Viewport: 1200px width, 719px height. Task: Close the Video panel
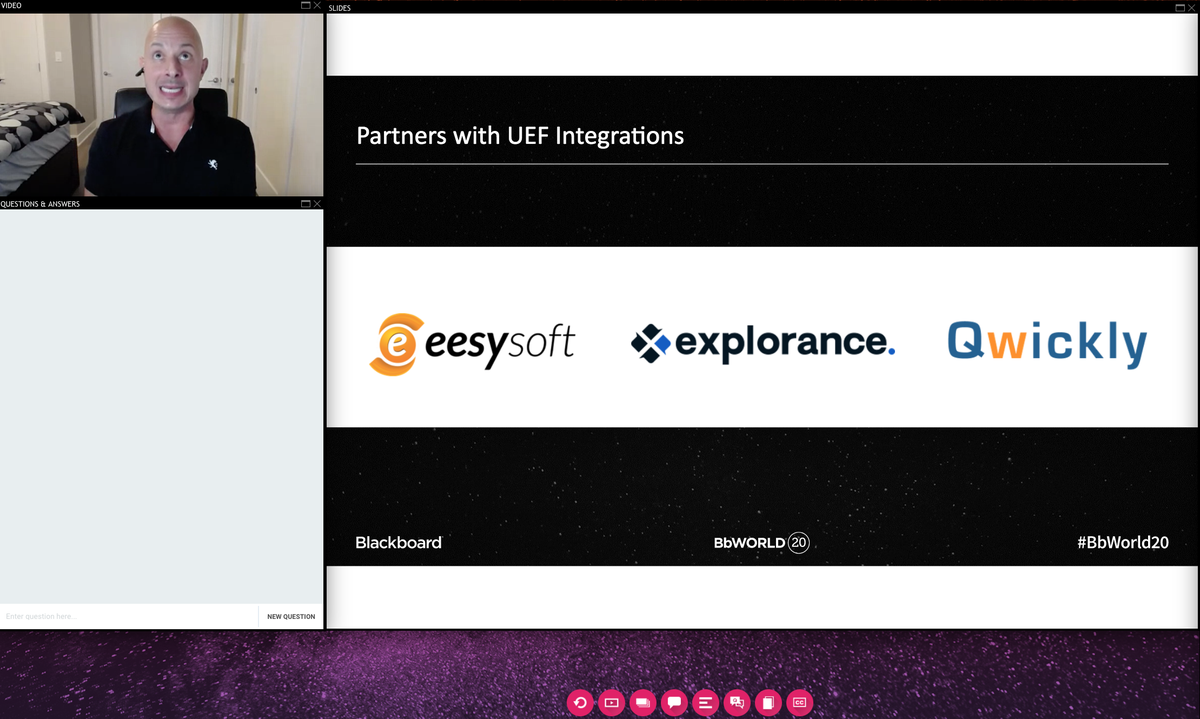317,6
